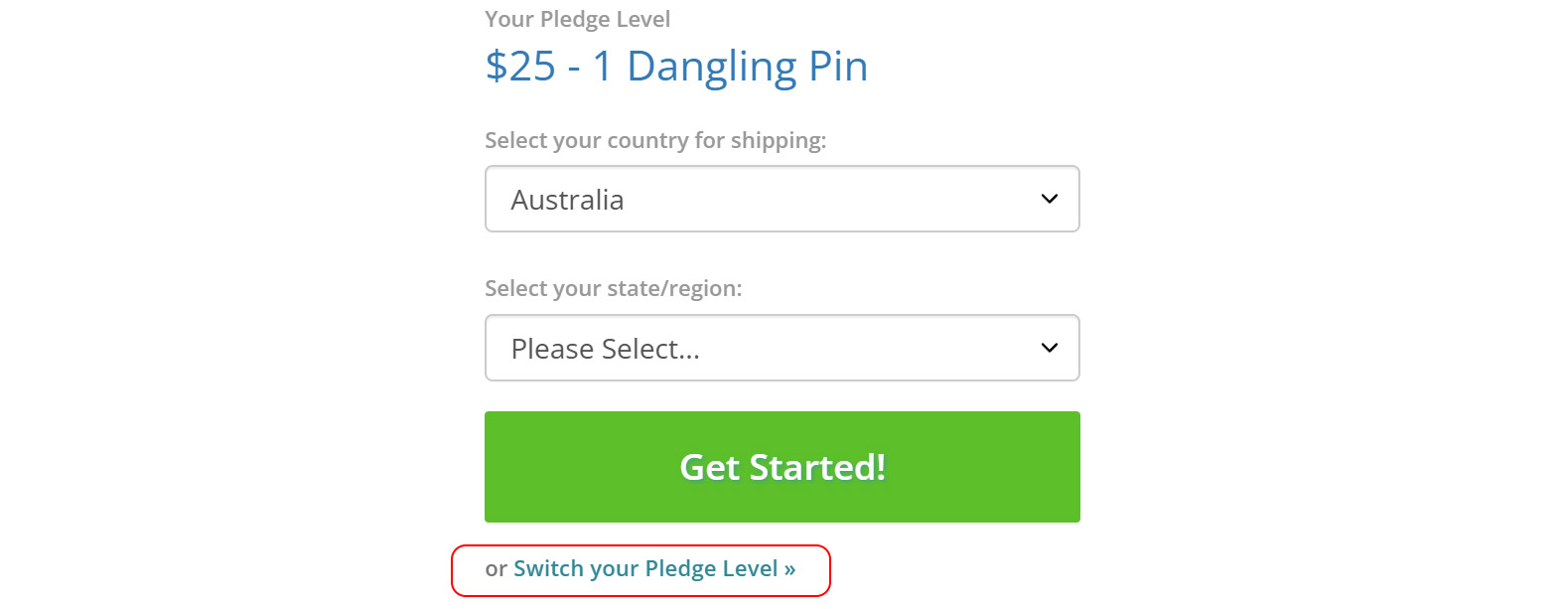Click the word "or" before the switch link
The width and height of the screenshot is (1568, 609).
pyautogui.click(x=496, y=569)
